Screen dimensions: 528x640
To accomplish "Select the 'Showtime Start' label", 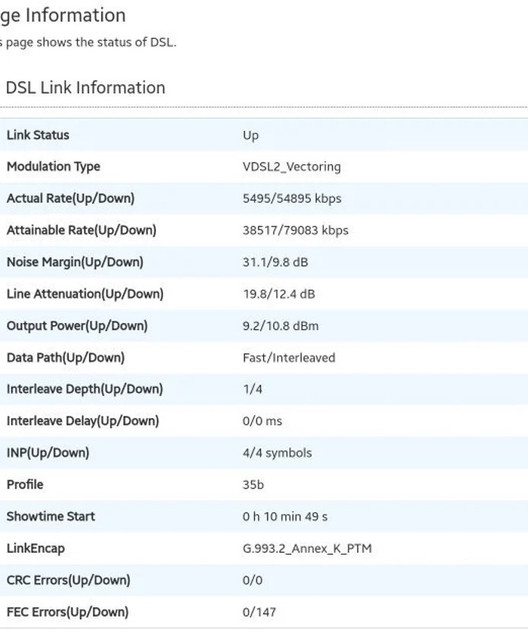I will click(x=51, y=517).
